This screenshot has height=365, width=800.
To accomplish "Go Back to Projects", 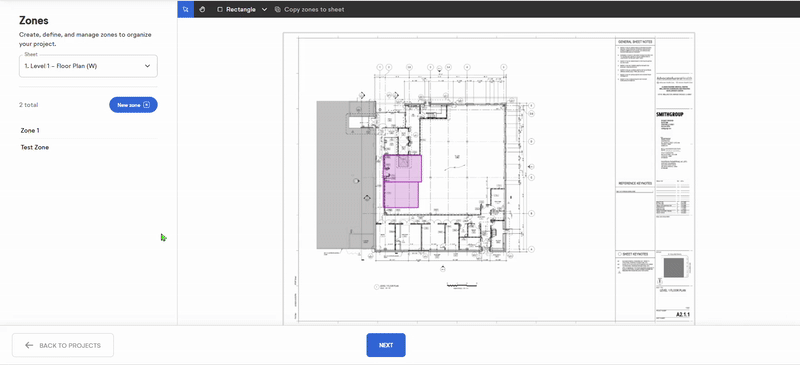I will 63,345.
